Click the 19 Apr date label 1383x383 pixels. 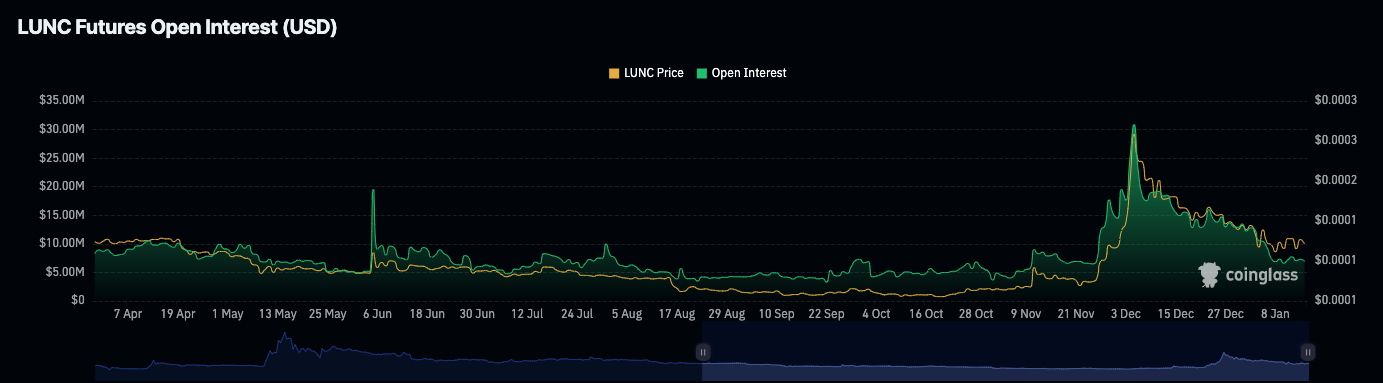[177, 314]
